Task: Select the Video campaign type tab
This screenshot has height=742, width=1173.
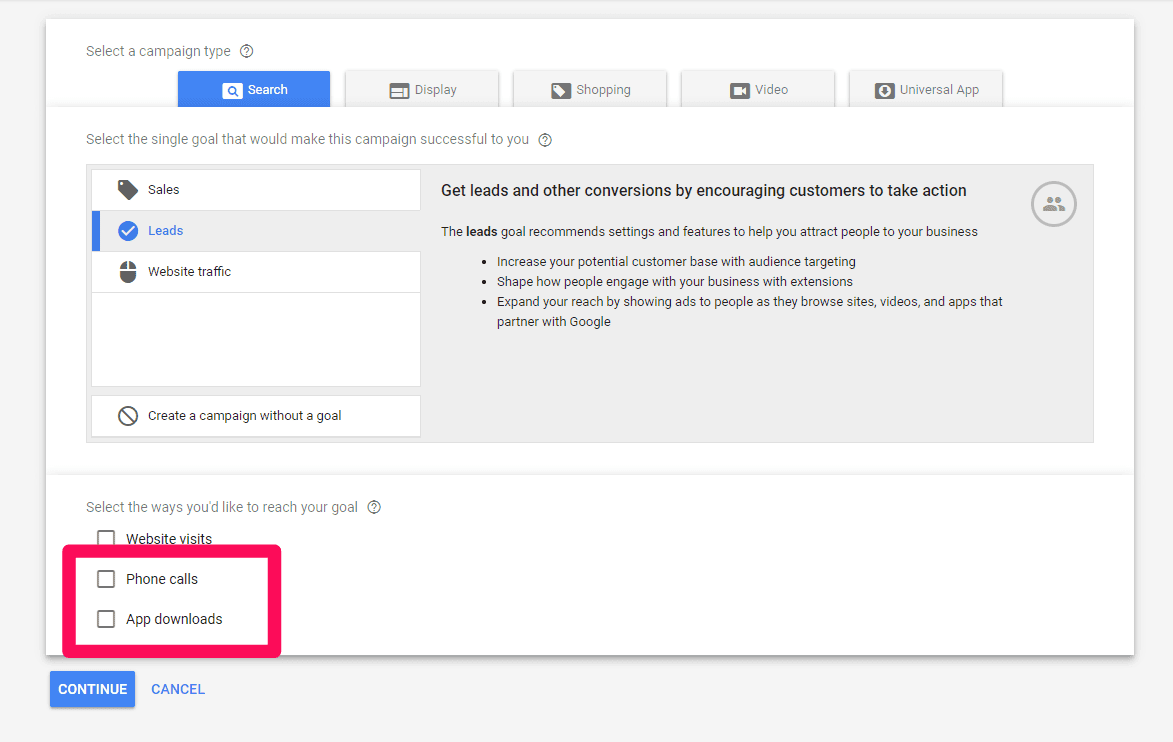Action: pyautogui.click(x=758, y=90)
